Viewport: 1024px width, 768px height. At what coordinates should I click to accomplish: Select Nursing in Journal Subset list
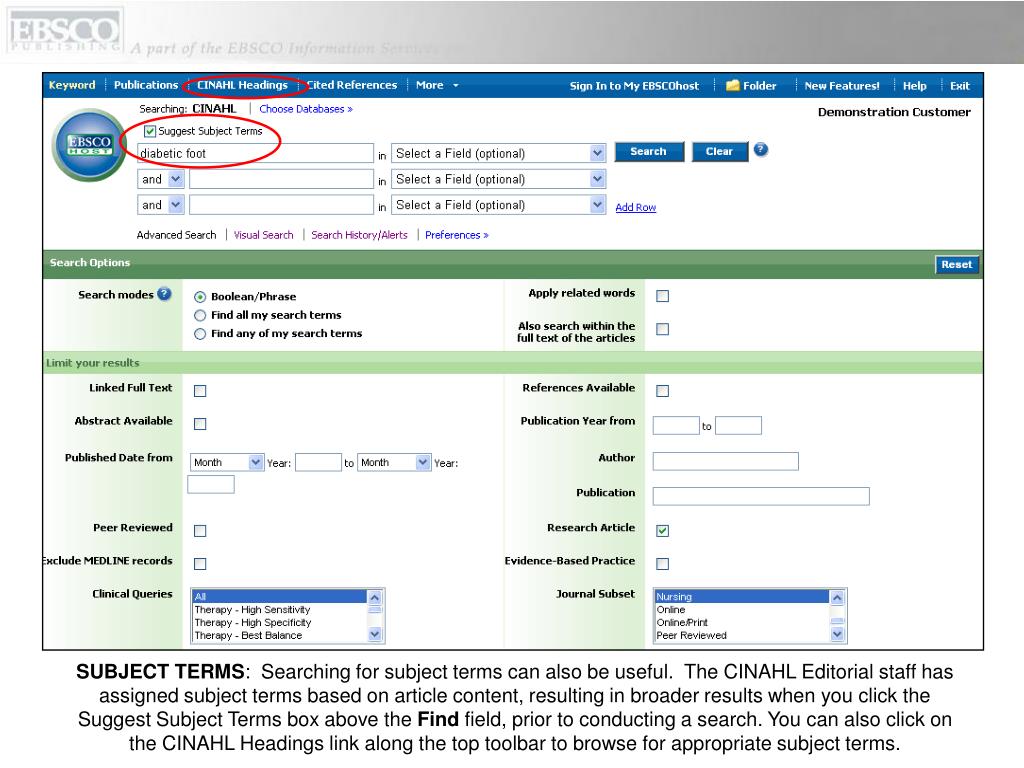pyautogui.click(x=741, y=597)
